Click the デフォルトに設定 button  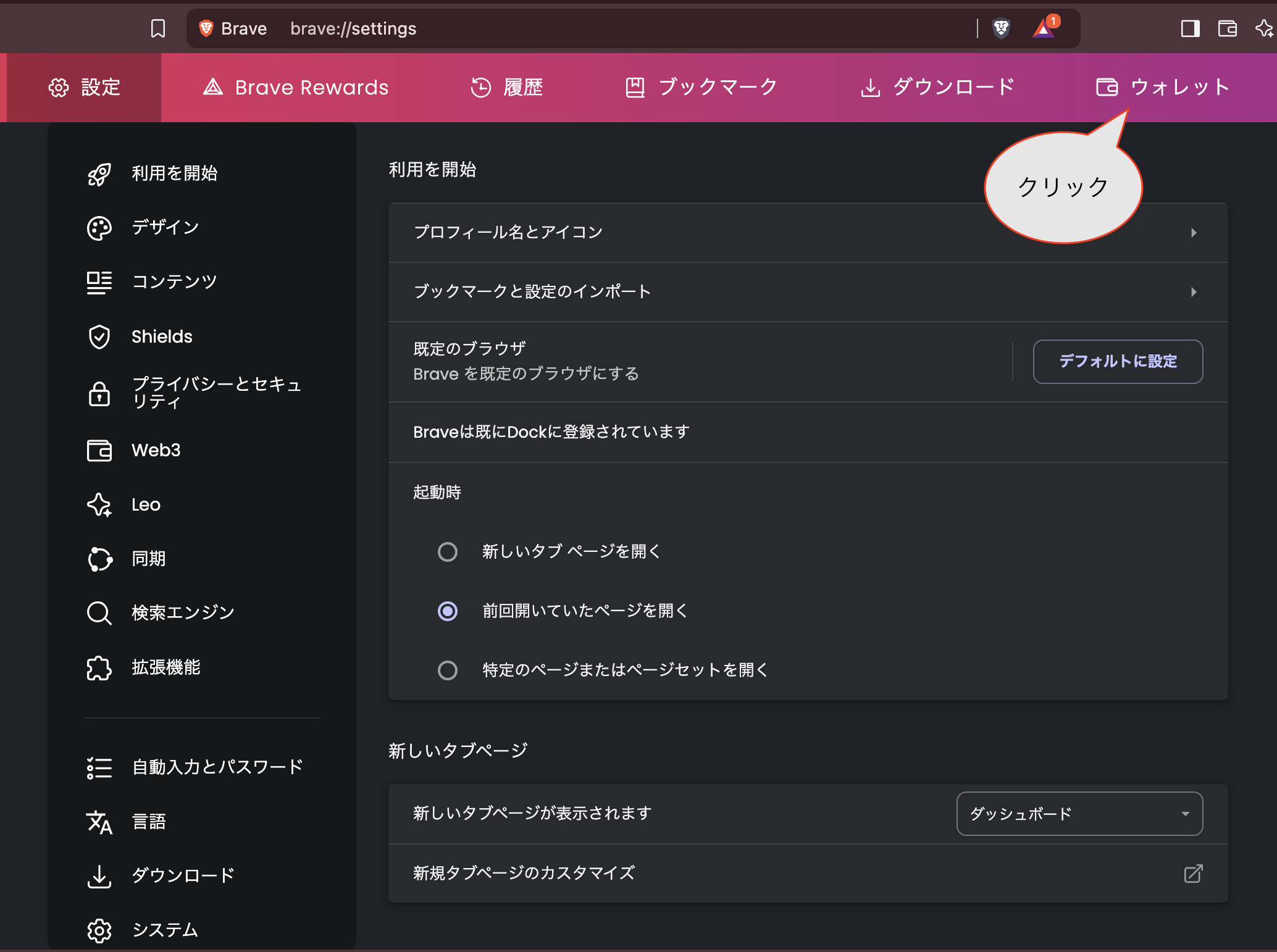(x=1118, y=361)
